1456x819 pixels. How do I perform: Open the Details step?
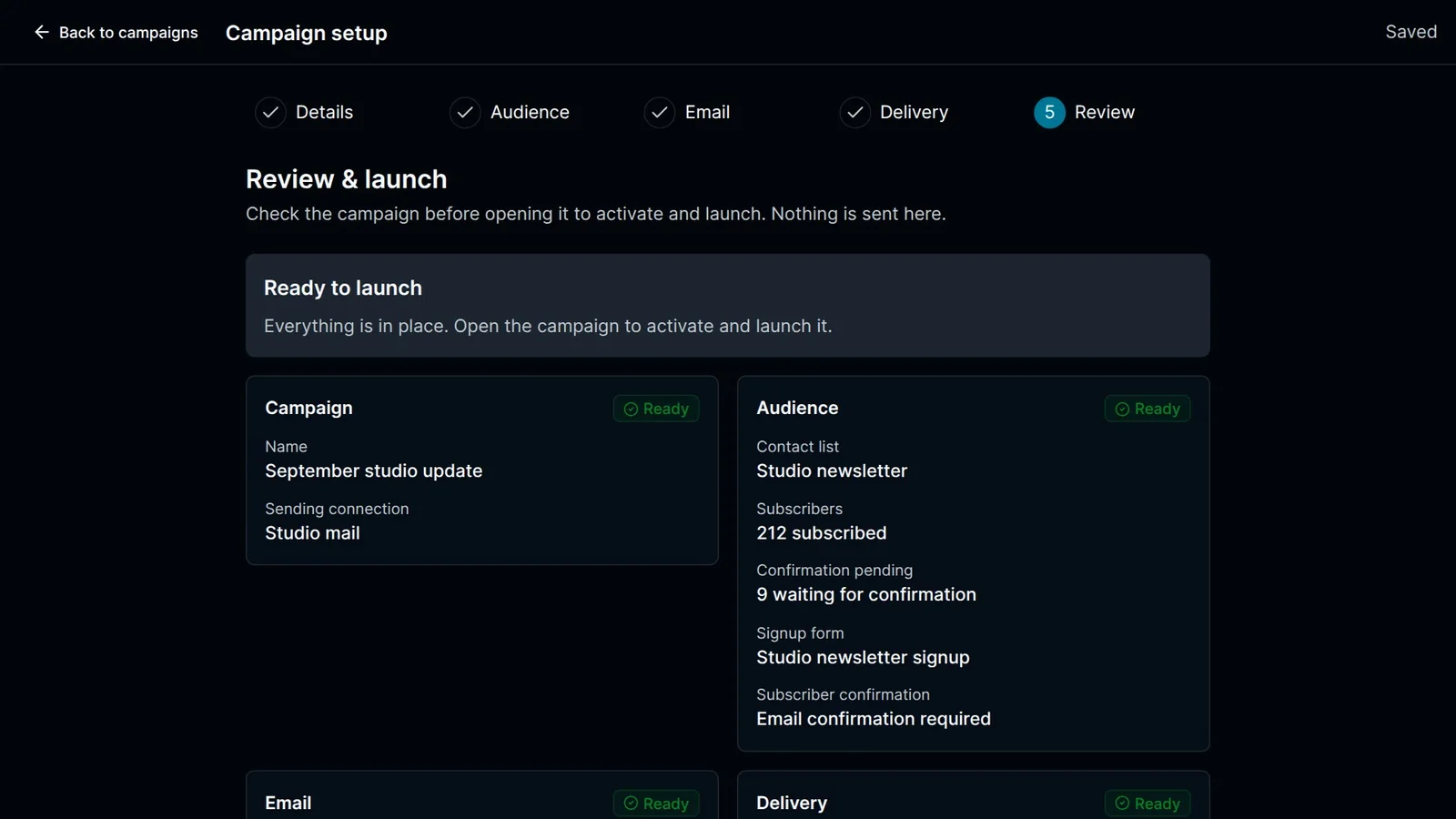(304, 113)
